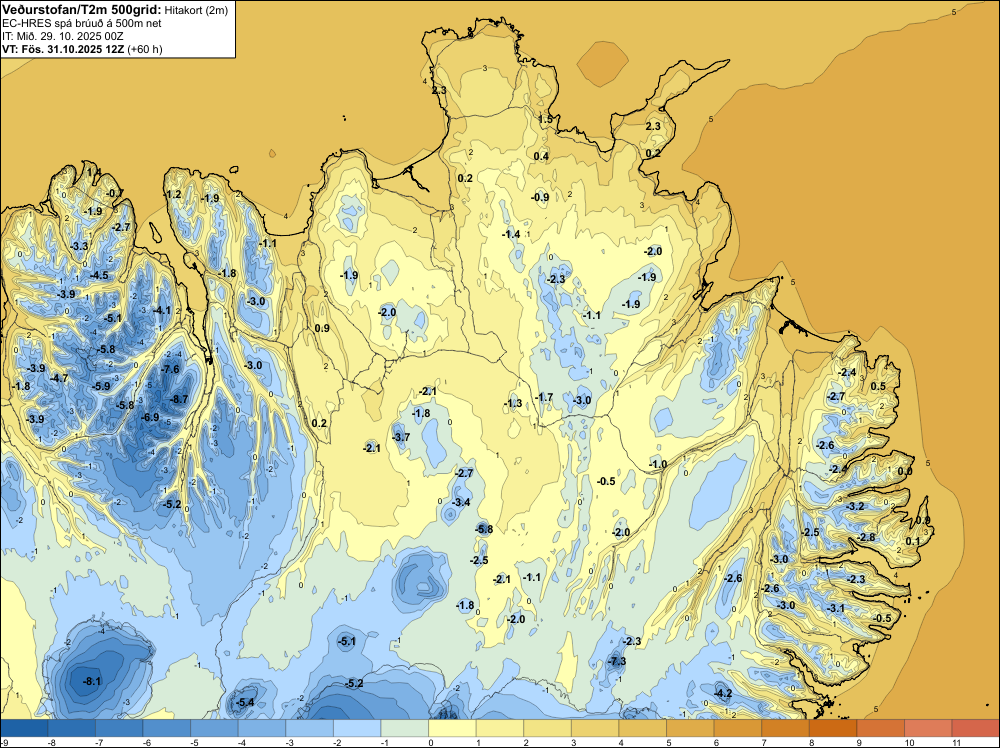Click the -1.3 temperature value
This screenshot has height=748, width=1000.
513,403
